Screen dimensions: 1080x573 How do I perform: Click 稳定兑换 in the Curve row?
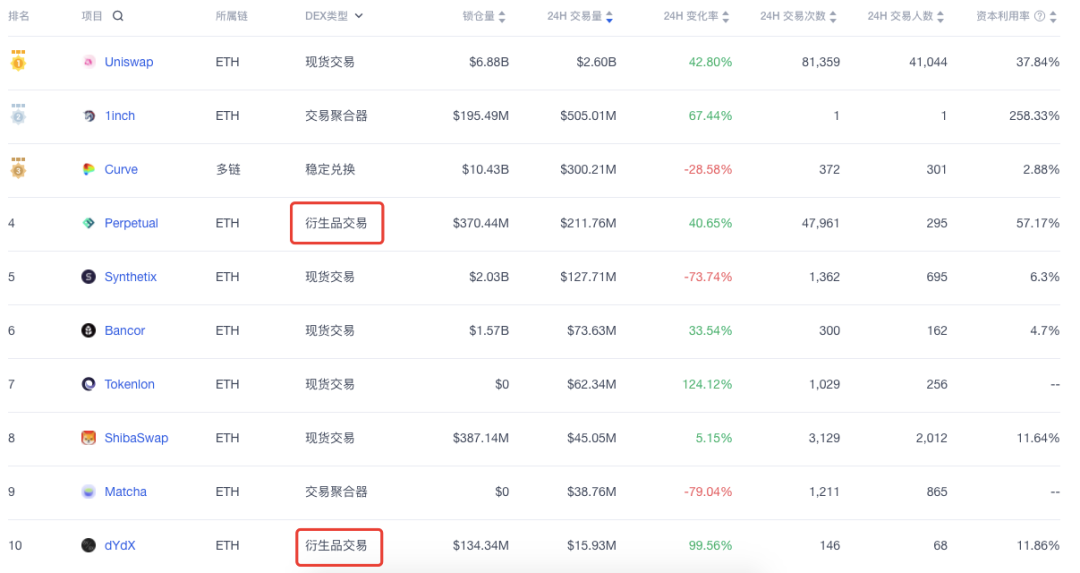pos(330,169)
